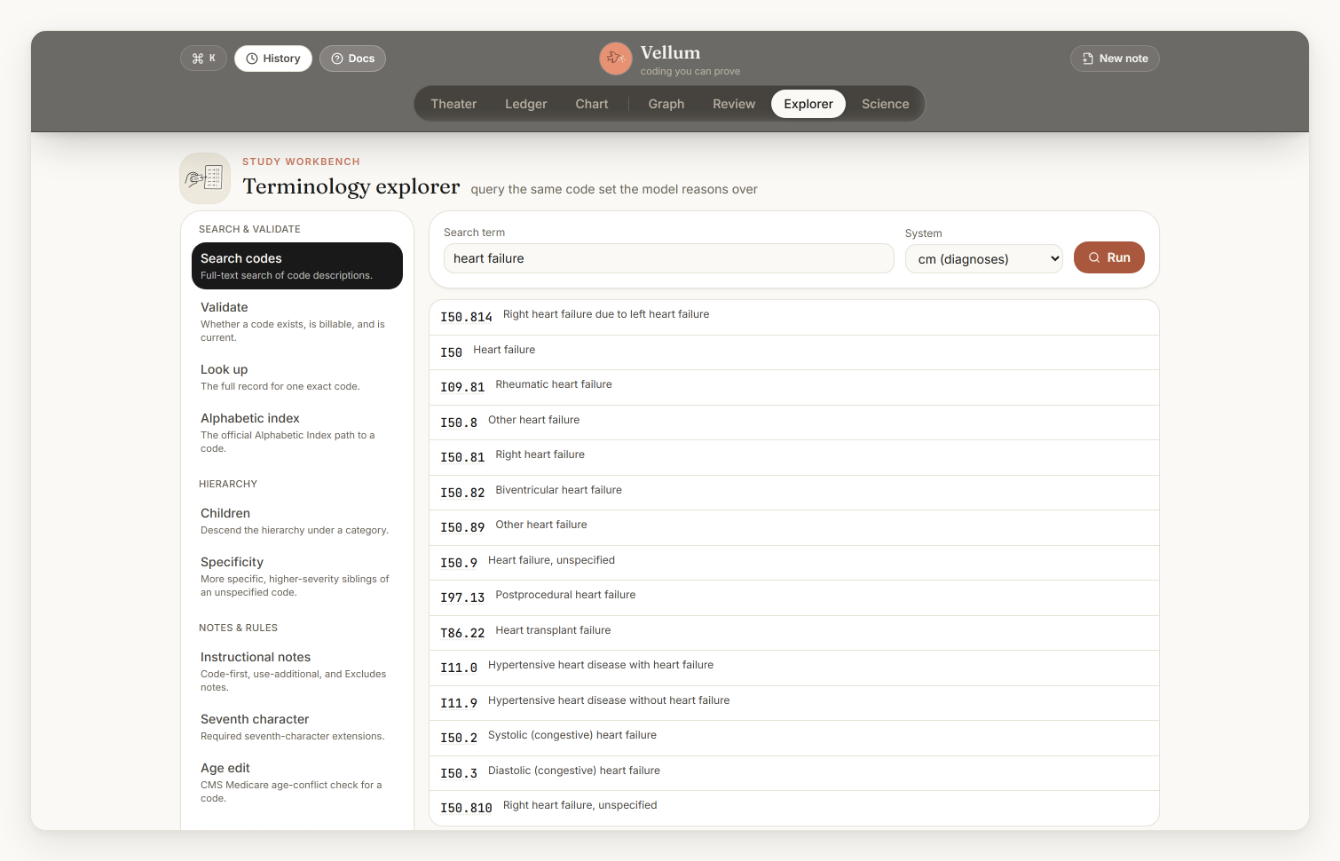The width and height of the screenshot is (1340, 861).
Task: Click result I50.81 Right heart failure
Action: tap(794, 457)
